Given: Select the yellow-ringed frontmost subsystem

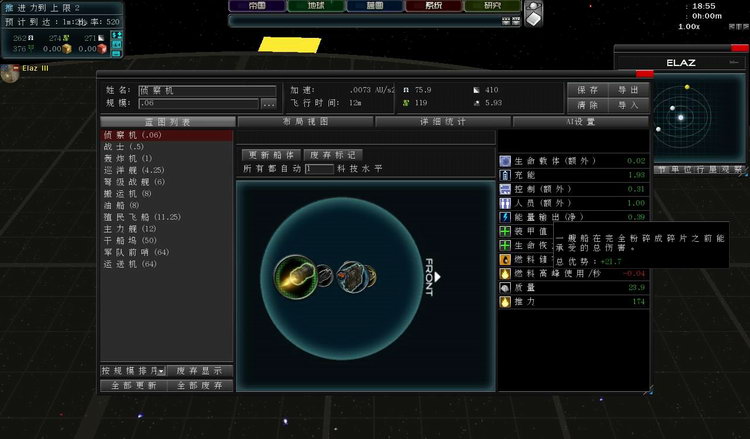Looking at the screenshot, I should 372,277.
